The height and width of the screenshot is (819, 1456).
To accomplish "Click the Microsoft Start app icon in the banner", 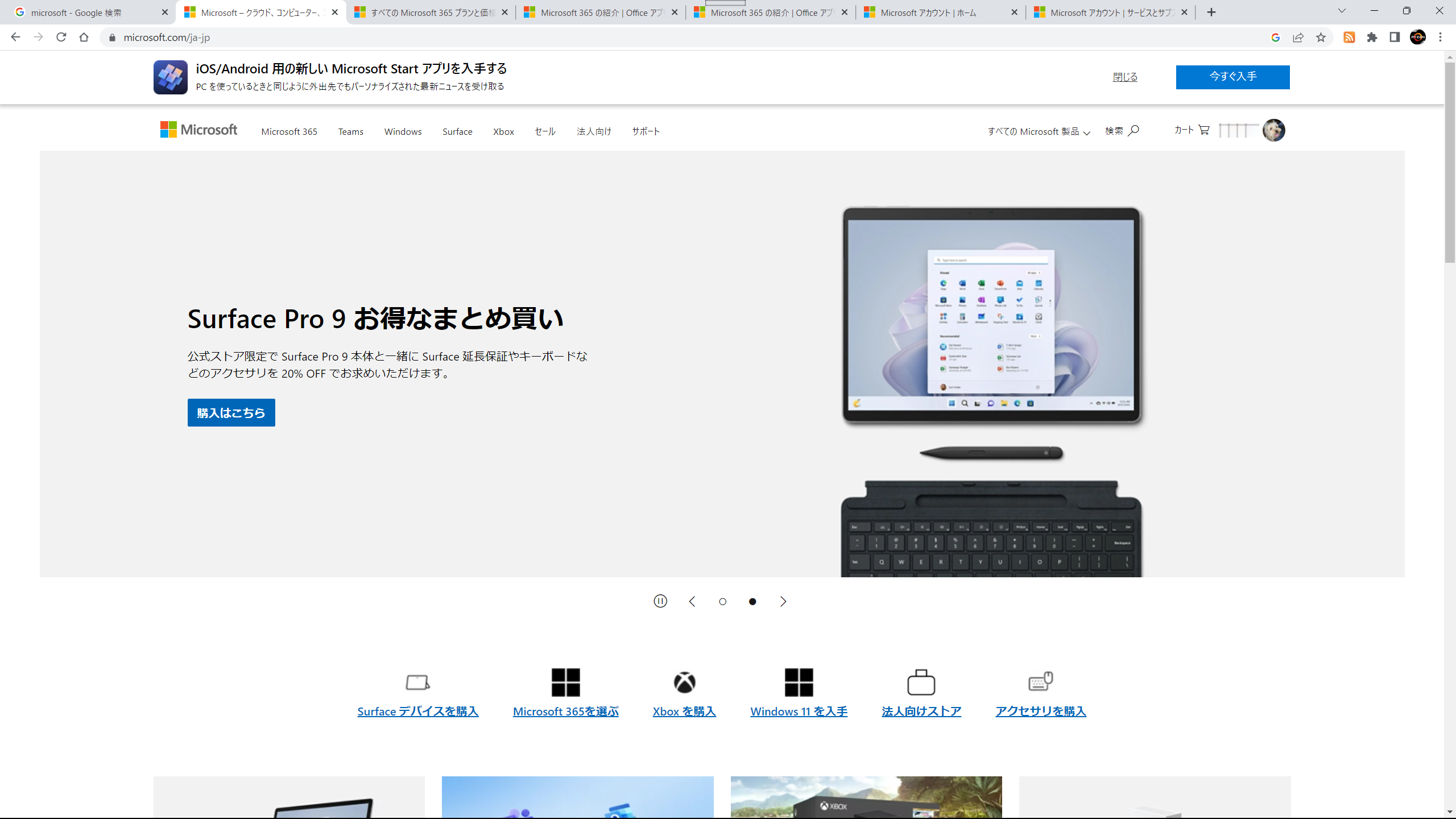I will click(x=170, y=77).
